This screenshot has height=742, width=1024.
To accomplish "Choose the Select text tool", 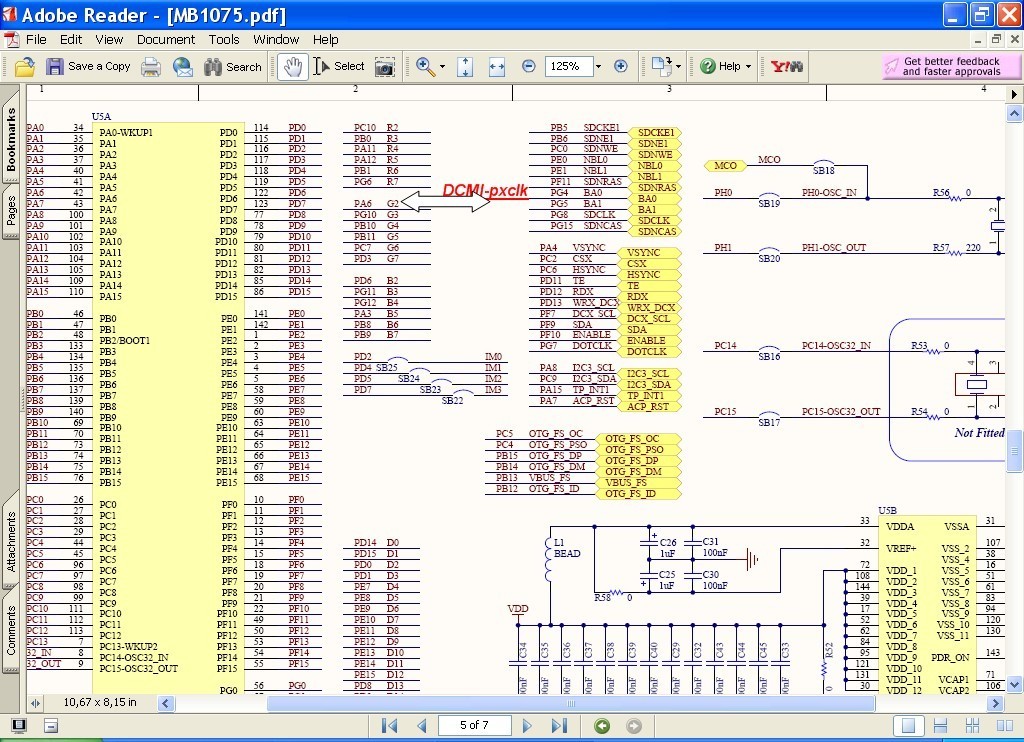I will pyautogui.click(x=338, y=67).
